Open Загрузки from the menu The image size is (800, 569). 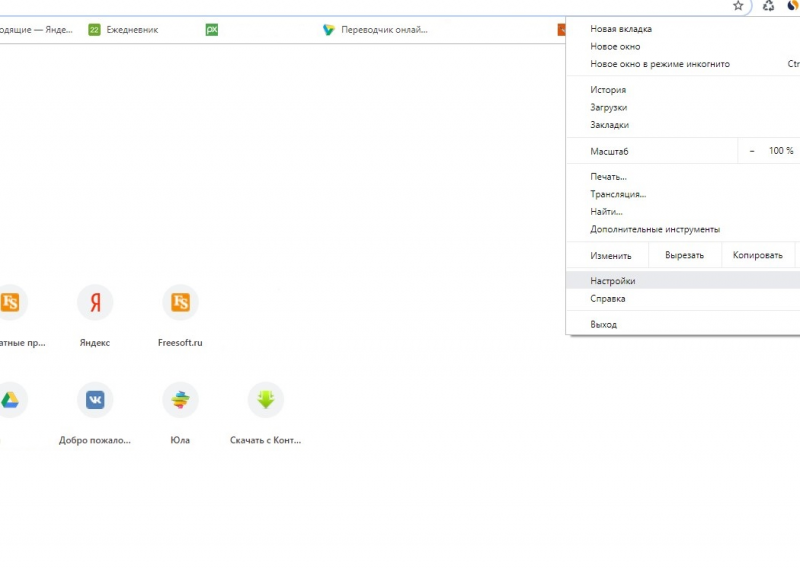click(x=683, y=107)
